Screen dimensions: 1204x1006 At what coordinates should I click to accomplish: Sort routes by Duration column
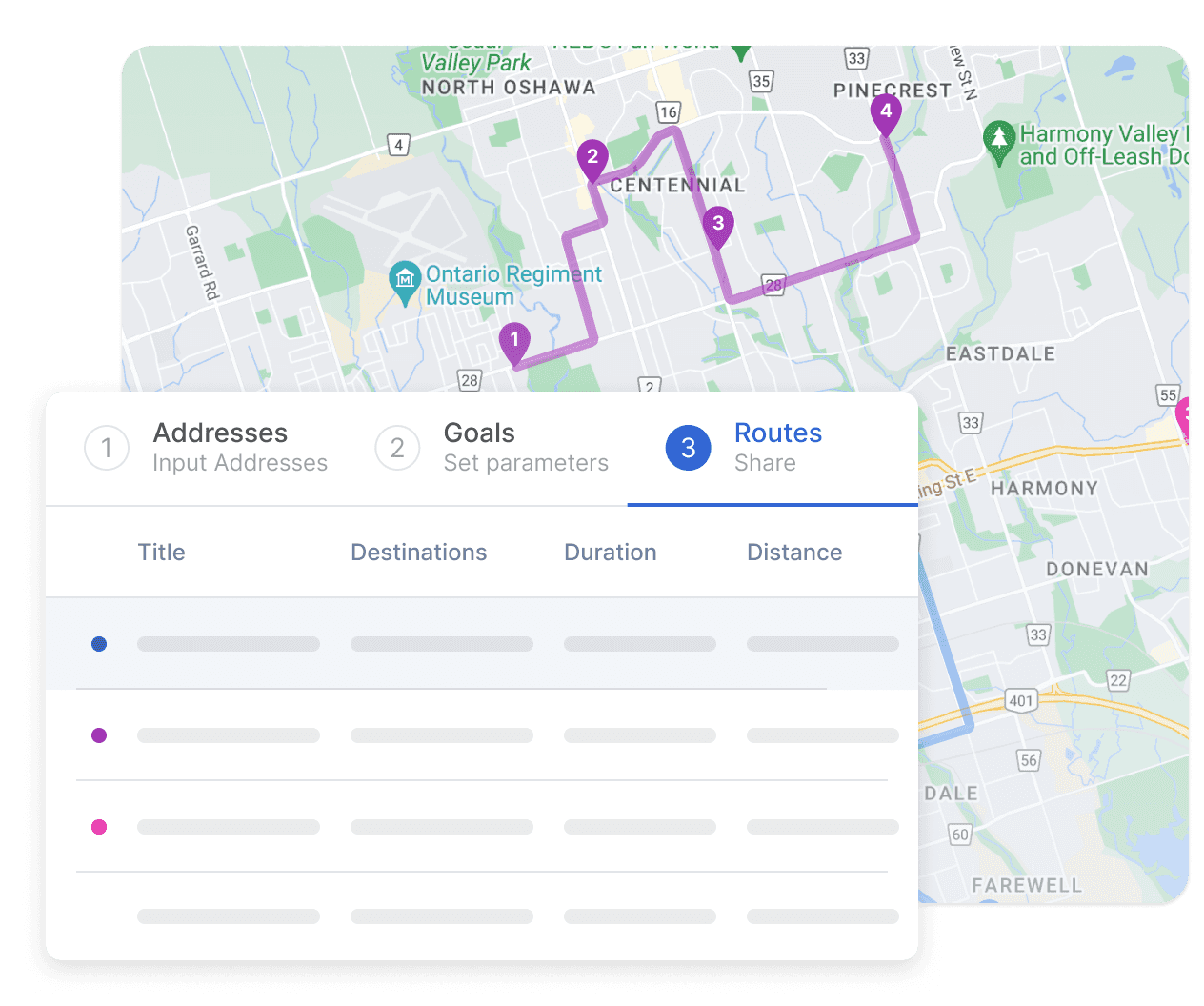(610, 553)
